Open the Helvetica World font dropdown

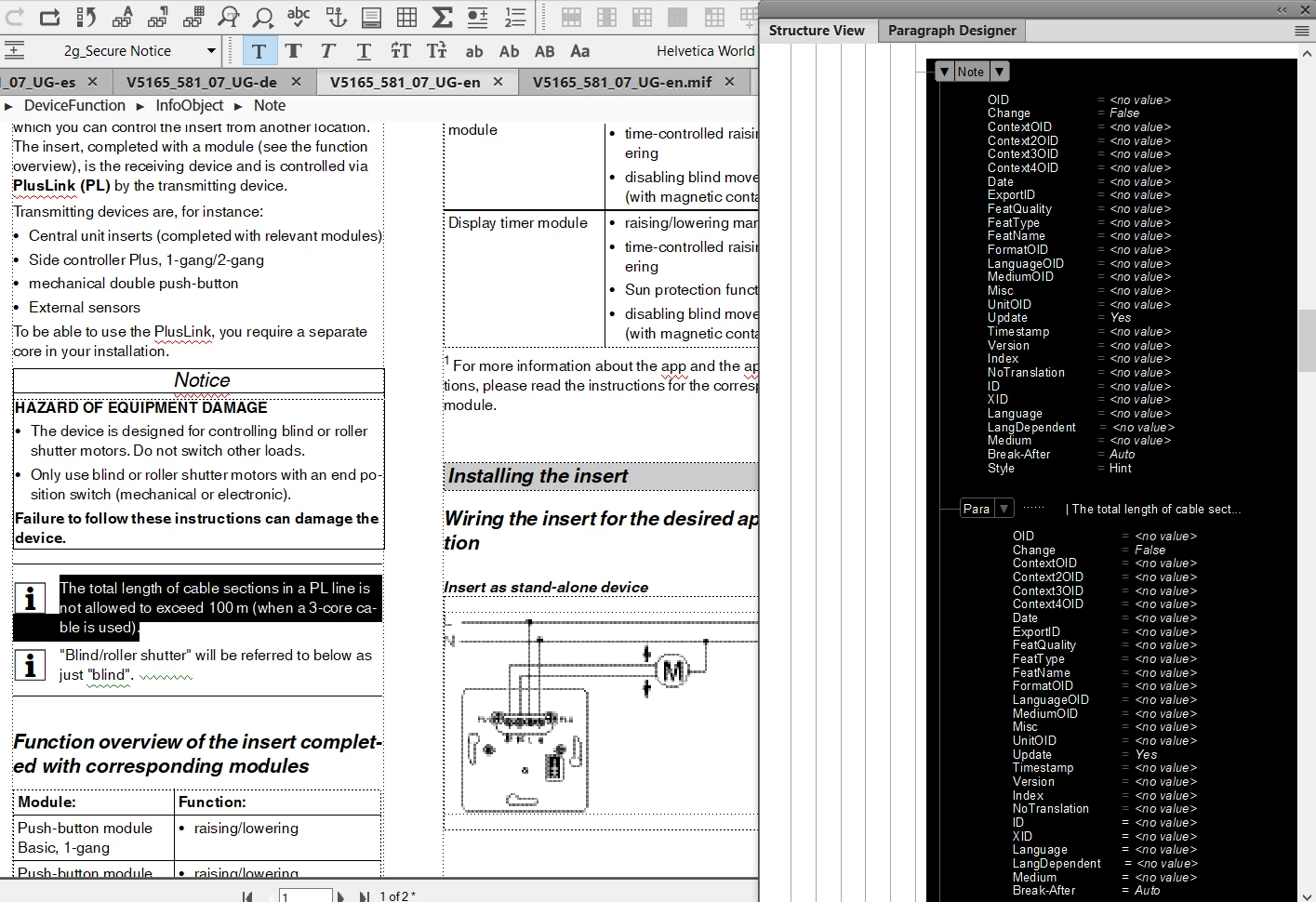pyautogui.click(x=705, y=51)
